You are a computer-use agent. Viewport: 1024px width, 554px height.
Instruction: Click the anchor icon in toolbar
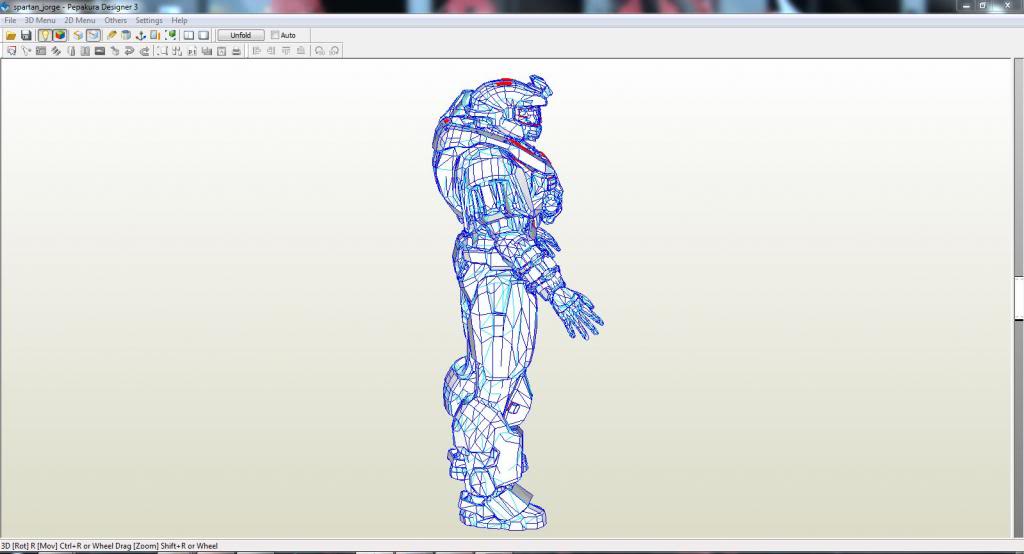(140, 35)
